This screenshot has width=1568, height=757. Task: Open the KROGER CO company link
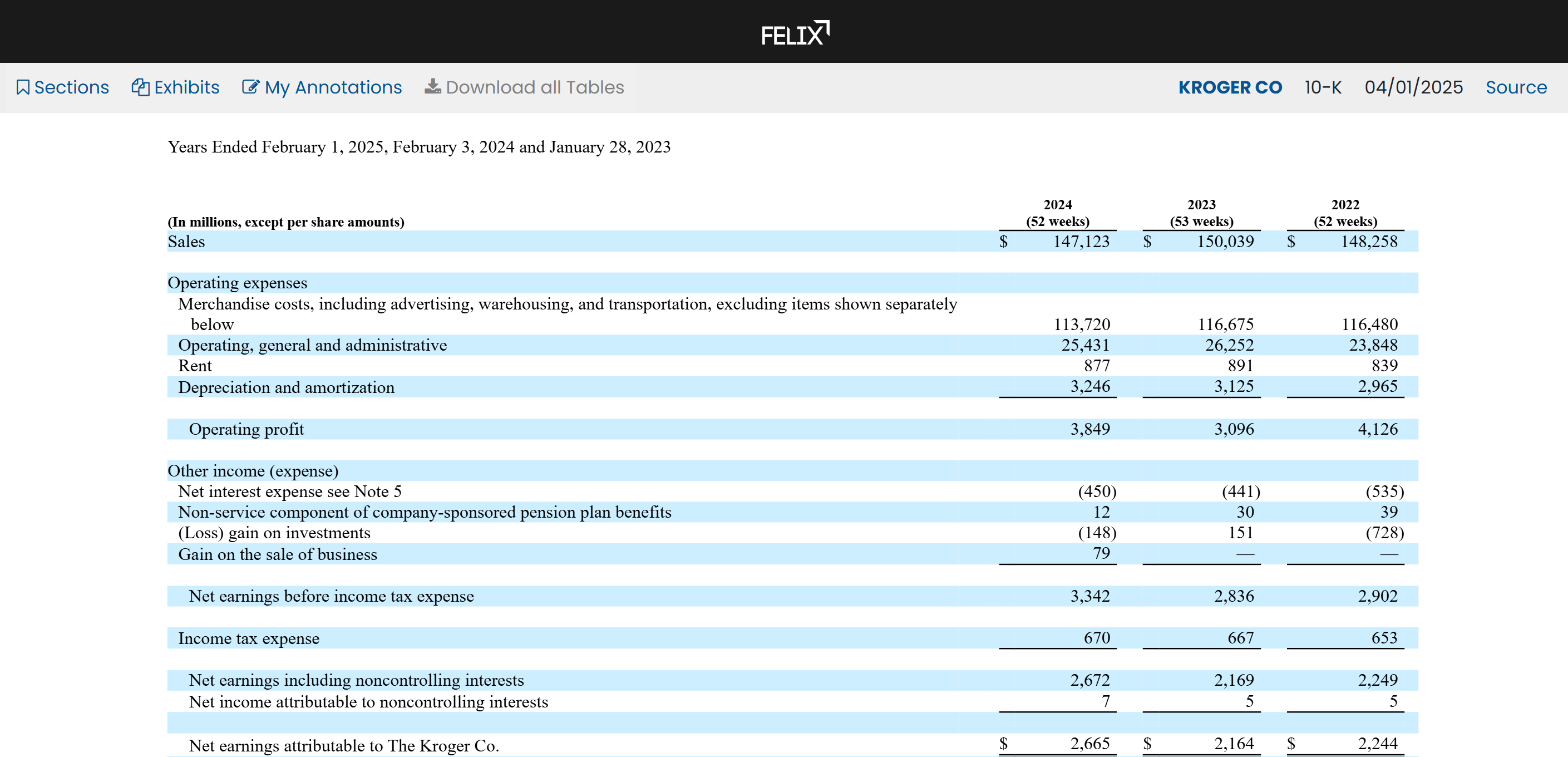coord(1230,88)
